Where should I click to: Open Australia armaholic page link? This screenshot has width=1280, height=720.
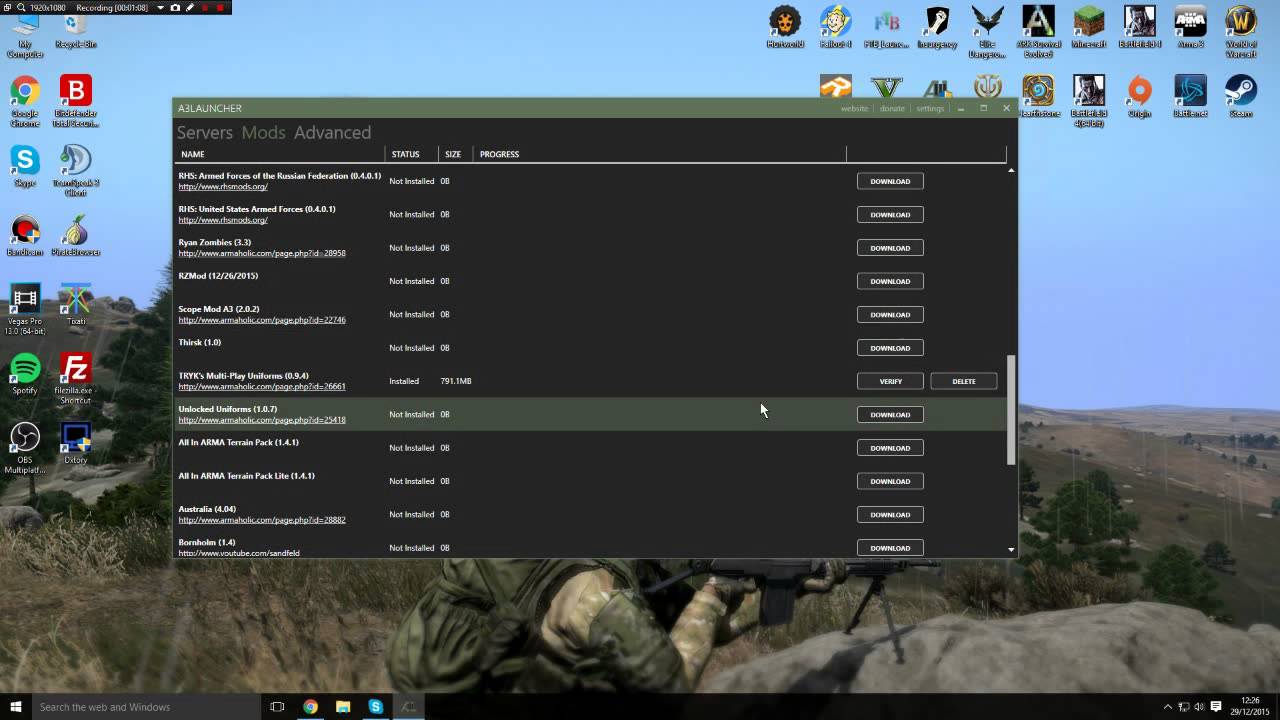262,520
